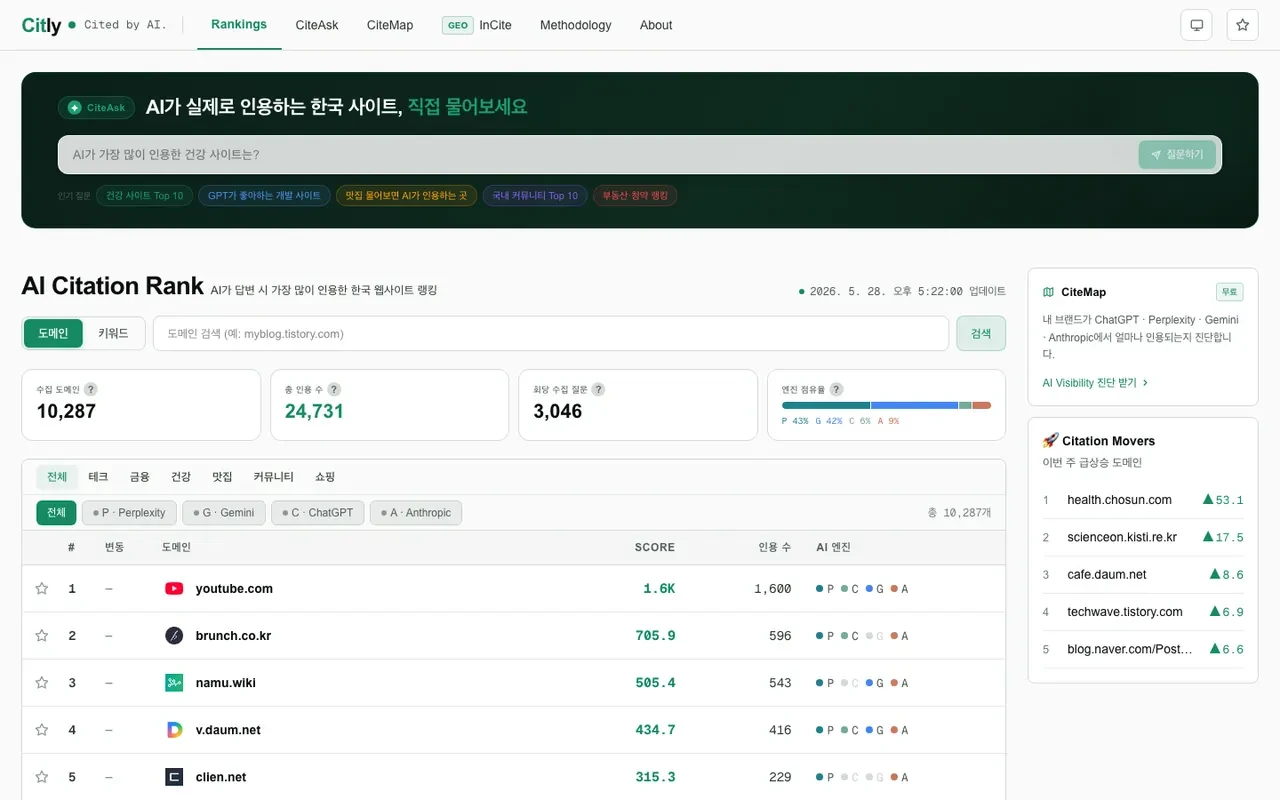The width and height of the screenshot is (1280, 800).
Task: Select the 건강 category tab
Action: (180, 477)
